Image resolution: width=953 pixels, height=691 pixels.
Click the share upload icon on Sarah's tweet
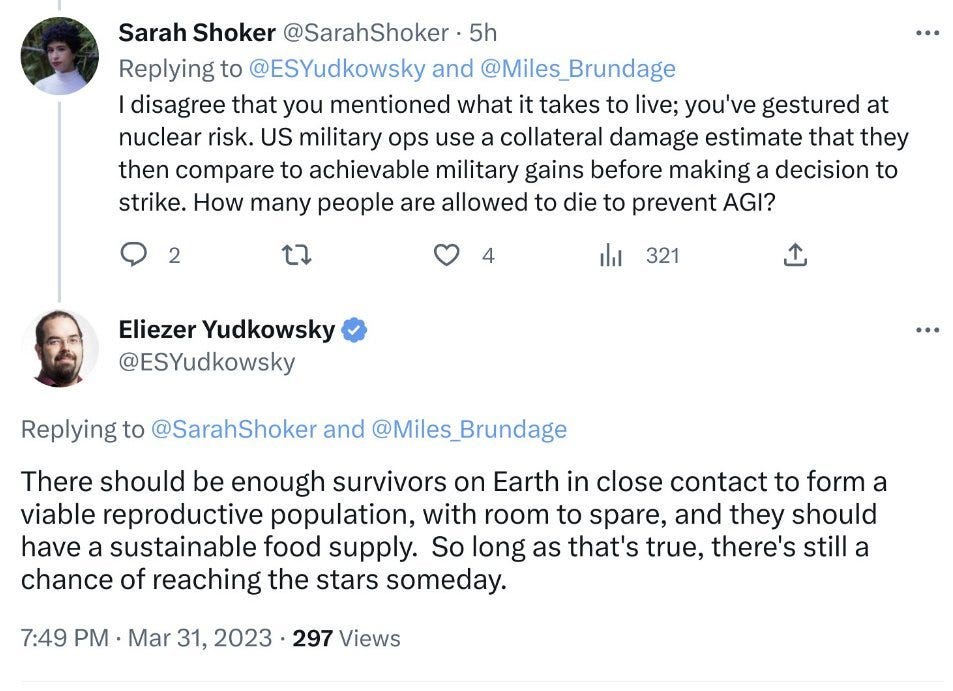pyautogui.click(x=795, y=255)
